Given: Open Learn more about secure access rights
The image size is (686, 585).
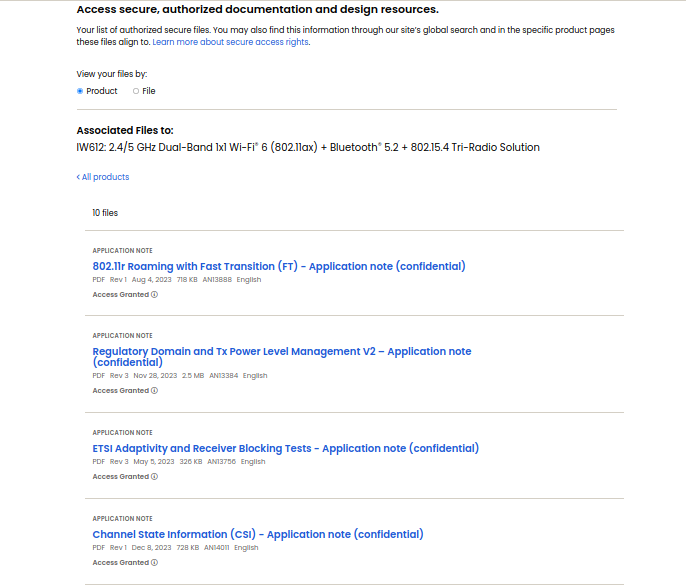Looking at the screenshot, I should click(230, 42).
